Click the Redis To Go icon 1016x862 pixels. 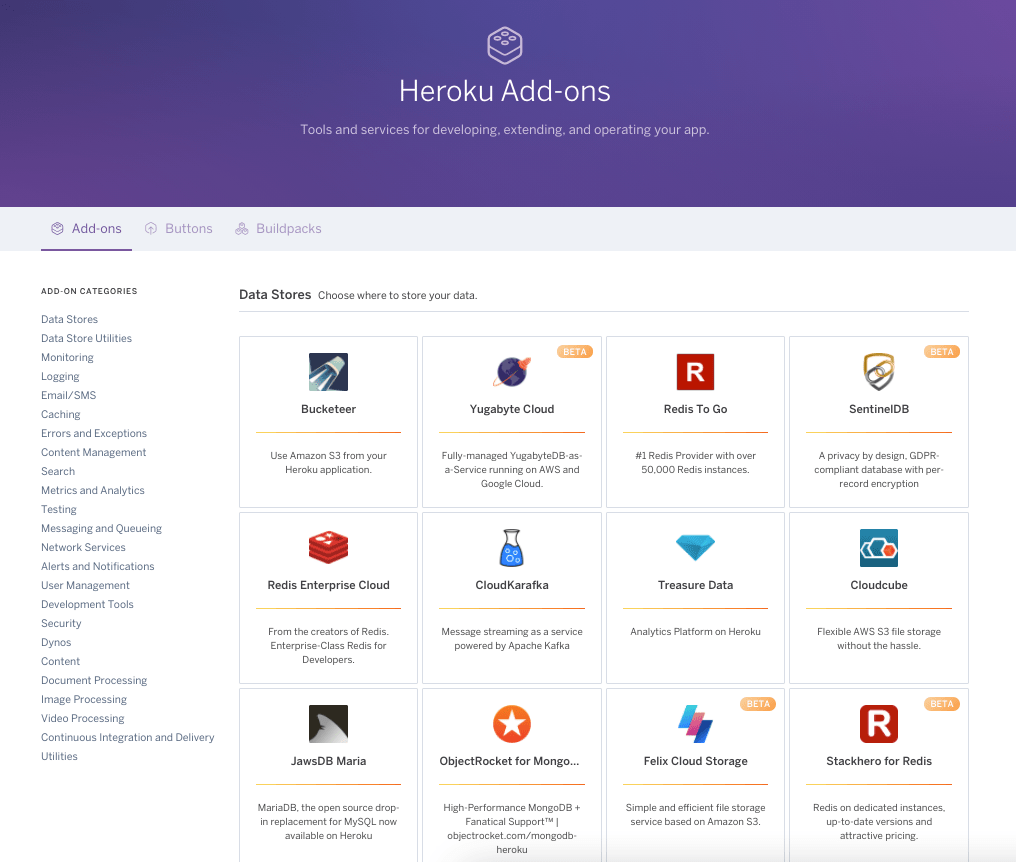pyautogui.click(x=695, y=372)
